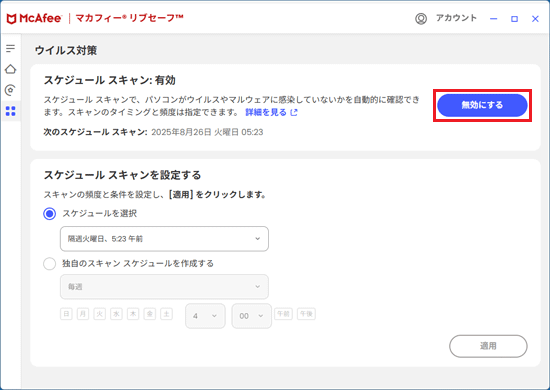Viewport: 550px width, 390px height.
Task: Open the protection score sidebar icon
Action: pyautogui.click(x=11, y=90)
